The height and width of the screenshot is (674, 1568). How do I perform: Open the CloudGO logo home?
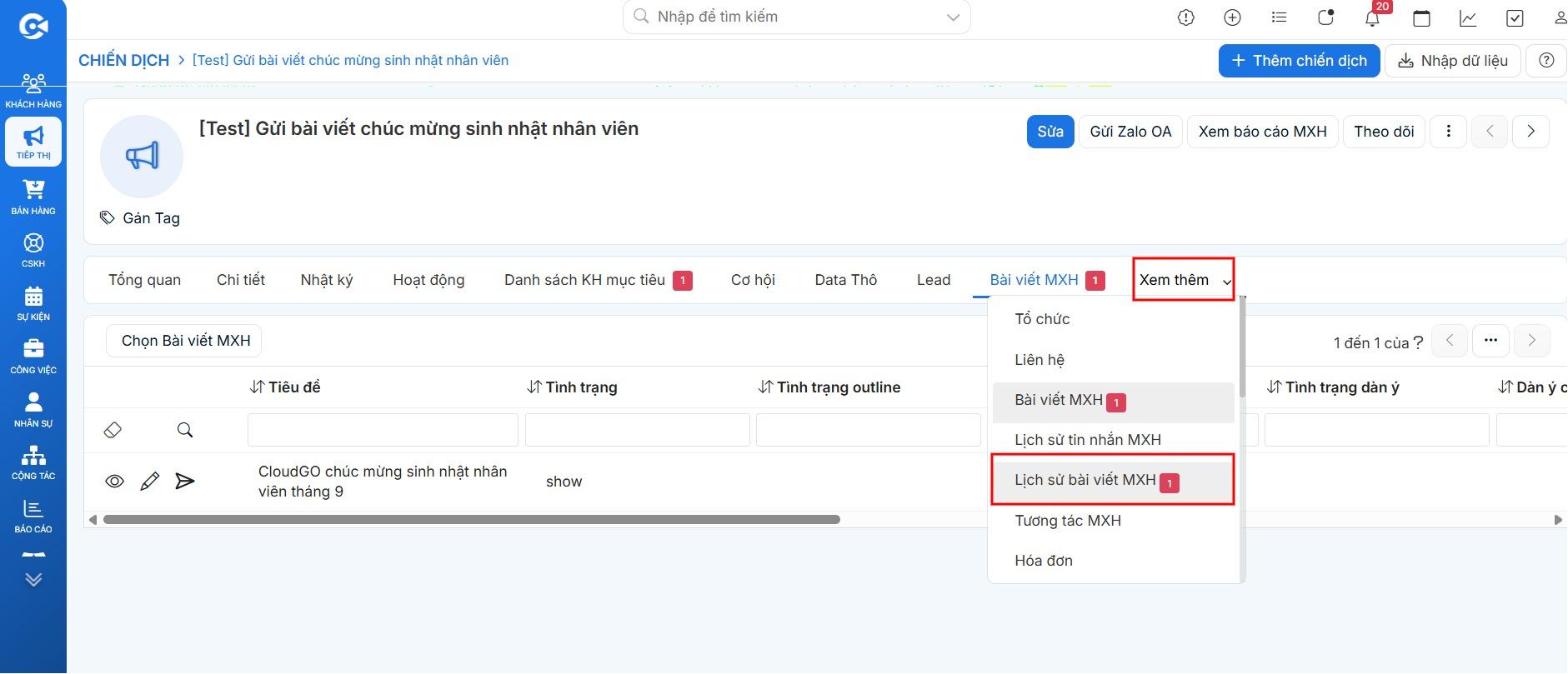coord(33,27)
